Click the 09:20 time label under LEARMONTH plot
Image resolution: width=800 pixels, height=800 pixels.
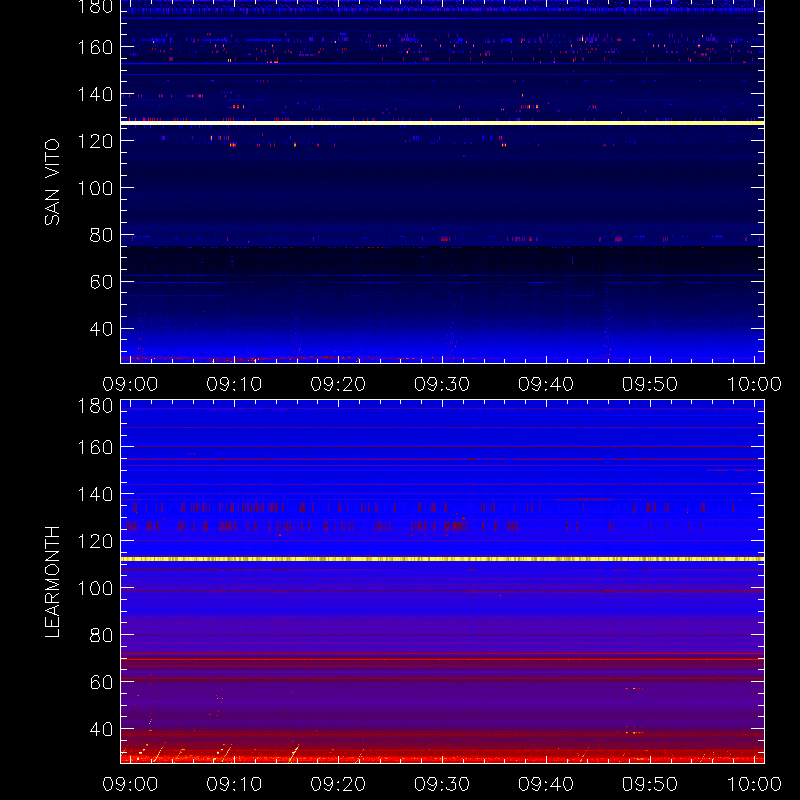(338, 784)
